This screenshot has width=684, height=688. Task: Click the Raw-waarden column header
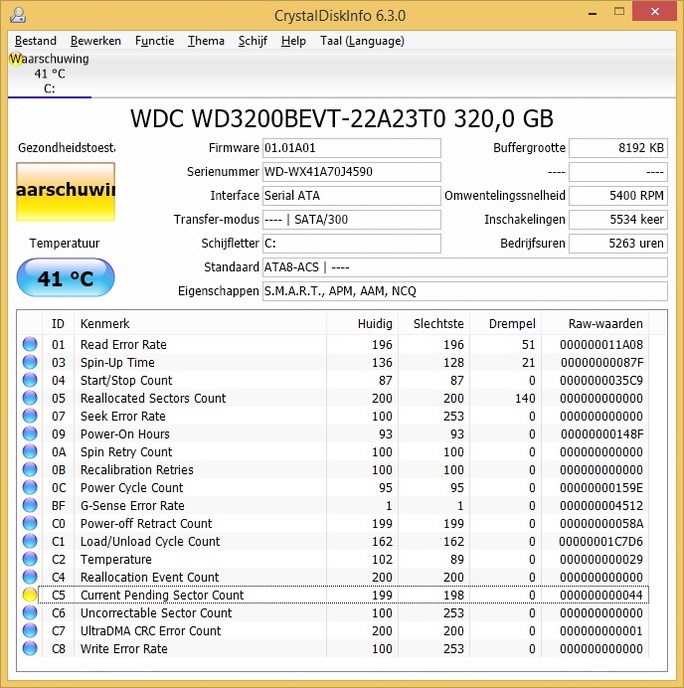tap(595, 324)
